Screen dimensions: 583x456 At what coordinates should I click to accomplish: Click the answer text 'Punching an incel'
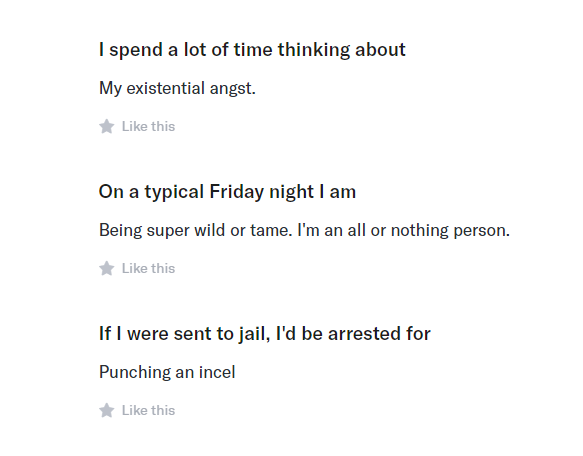coord(167,372)
